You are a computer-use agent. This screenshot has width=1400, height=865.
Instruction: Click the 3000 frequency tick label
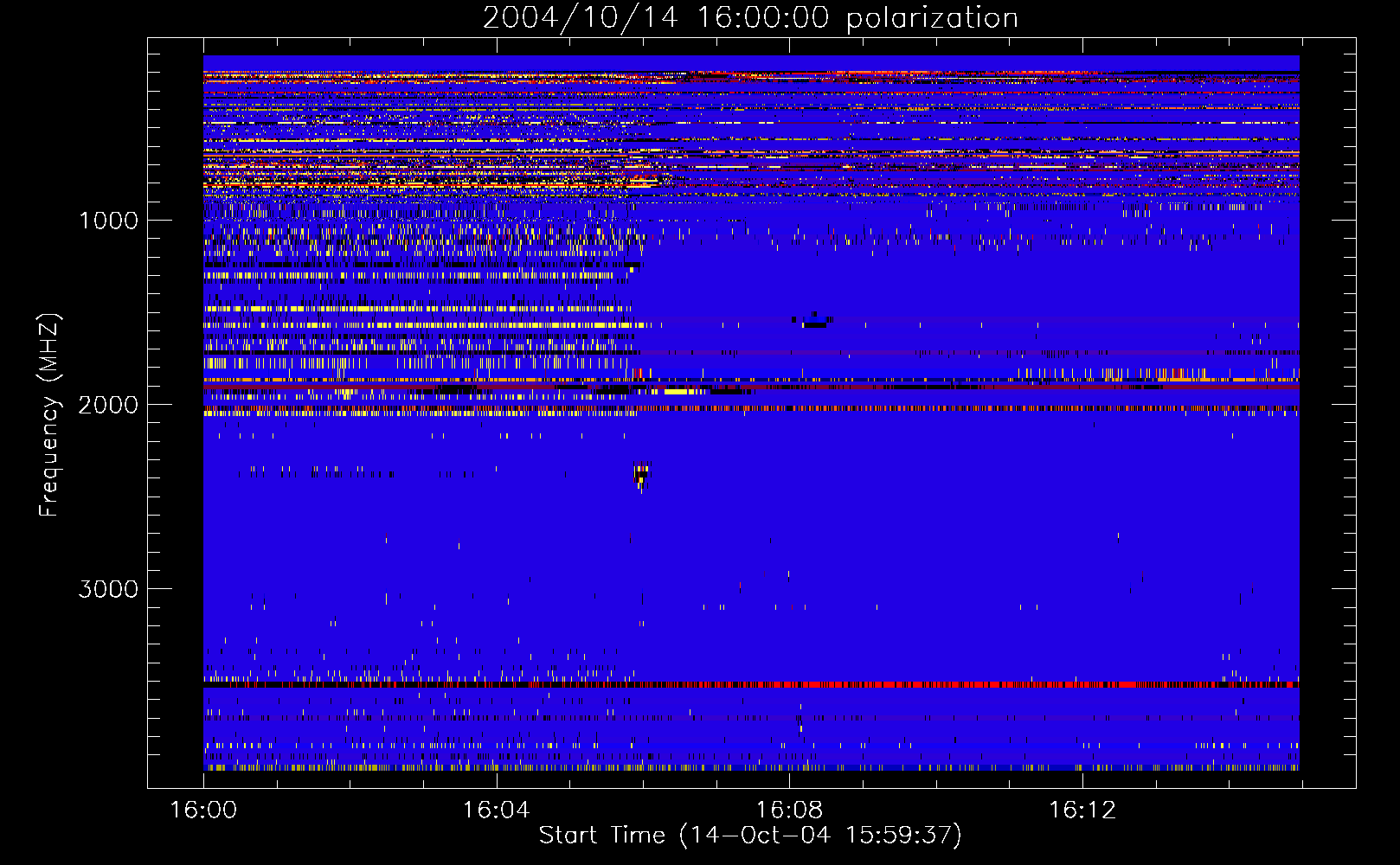point(108,589)
